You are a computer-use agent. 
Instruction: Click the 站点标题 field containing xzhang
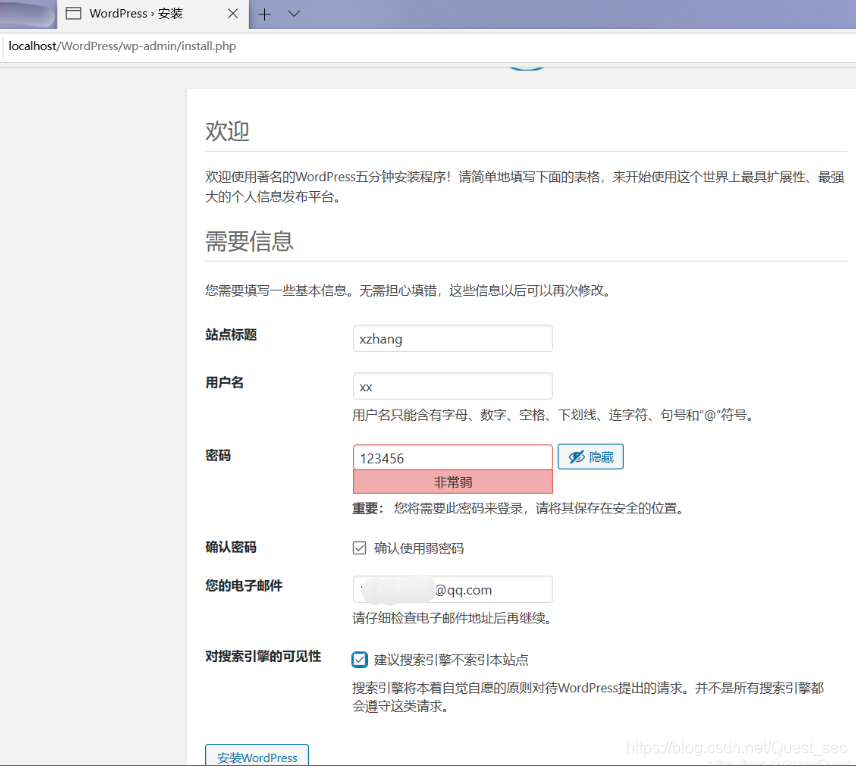452,338
